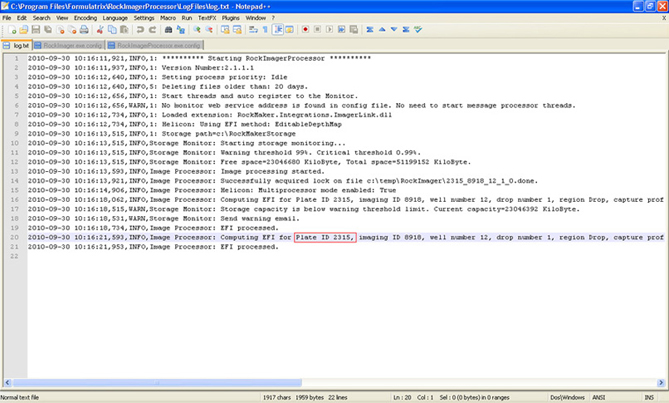This screenshot has height=403, width=669.
Task: Open User Defined Language dialog icon
Action: [289, 29]
